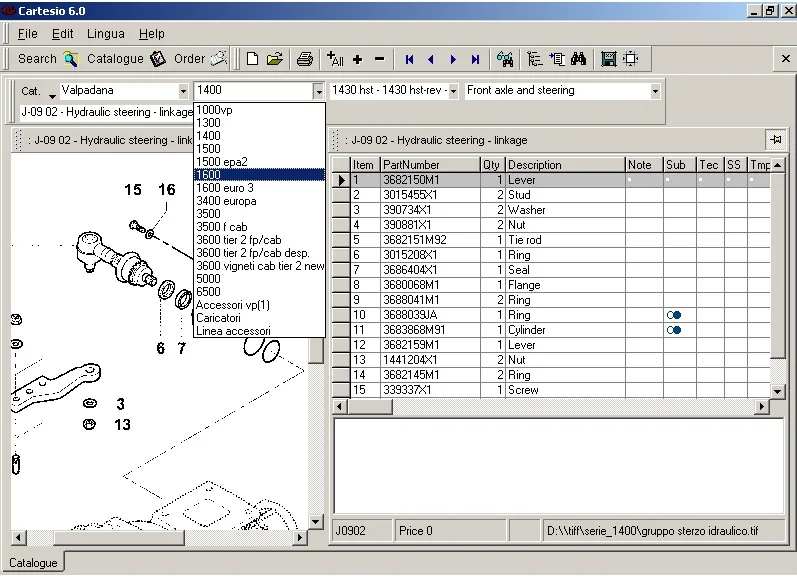Choose Accessori vp(1) option
This screenshot has width=797, height=579.
259,305
